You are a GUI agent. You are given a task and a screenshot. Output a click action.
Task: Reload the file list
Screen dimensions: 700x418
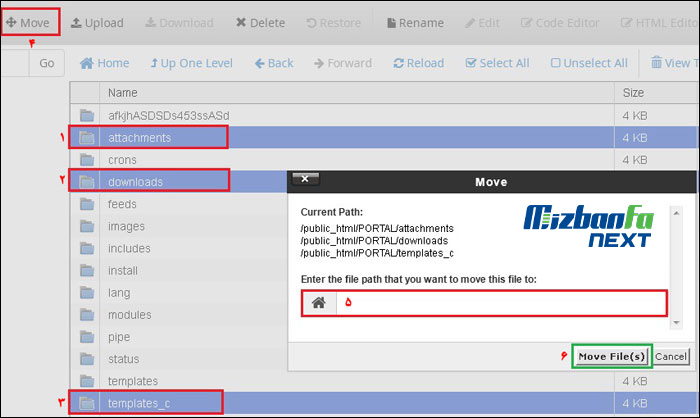(418, 63)
